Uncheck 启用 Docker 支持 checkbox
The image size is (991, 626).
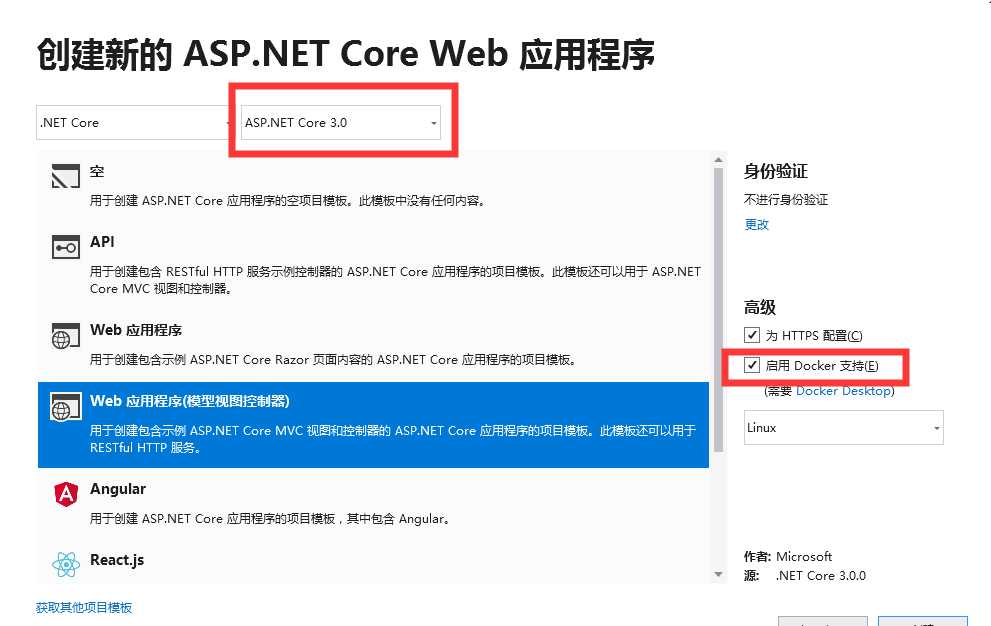[x=751, y=365]
